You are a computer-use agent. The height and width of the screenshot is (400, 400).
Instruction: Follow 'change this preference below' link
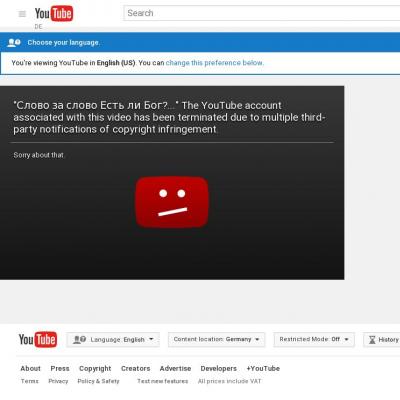[214, 63]
